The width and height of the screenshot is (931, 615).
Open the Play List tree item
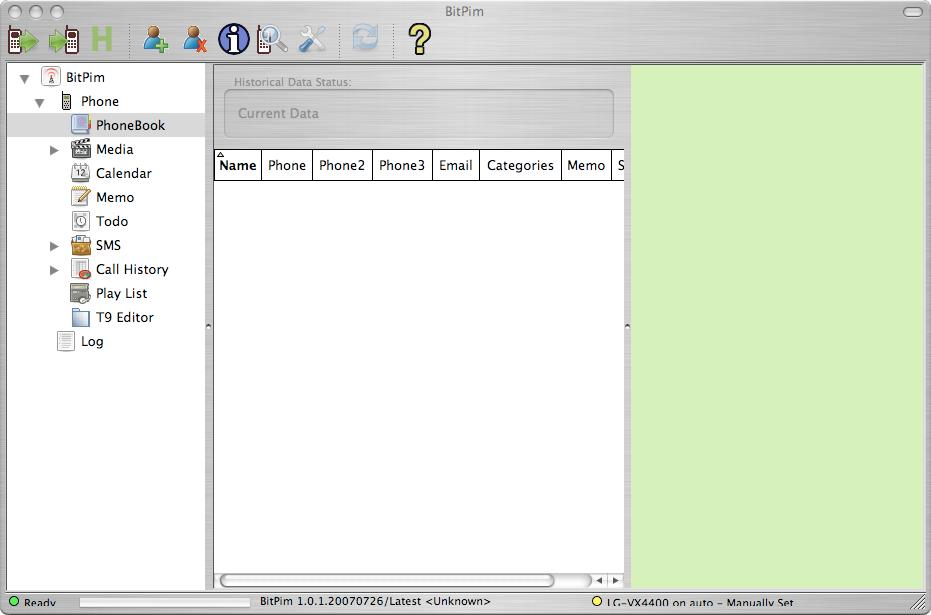point(121,293)
